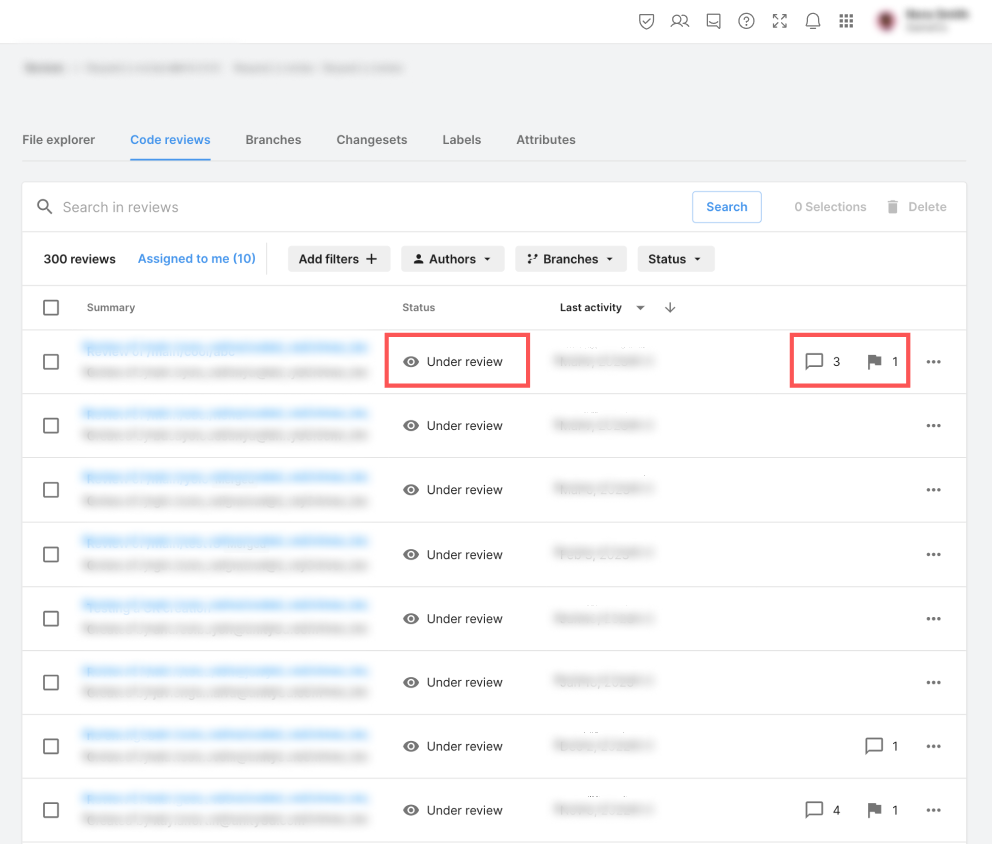
Task: Click the Assigned to me (10) link
Action: (196, 259)
